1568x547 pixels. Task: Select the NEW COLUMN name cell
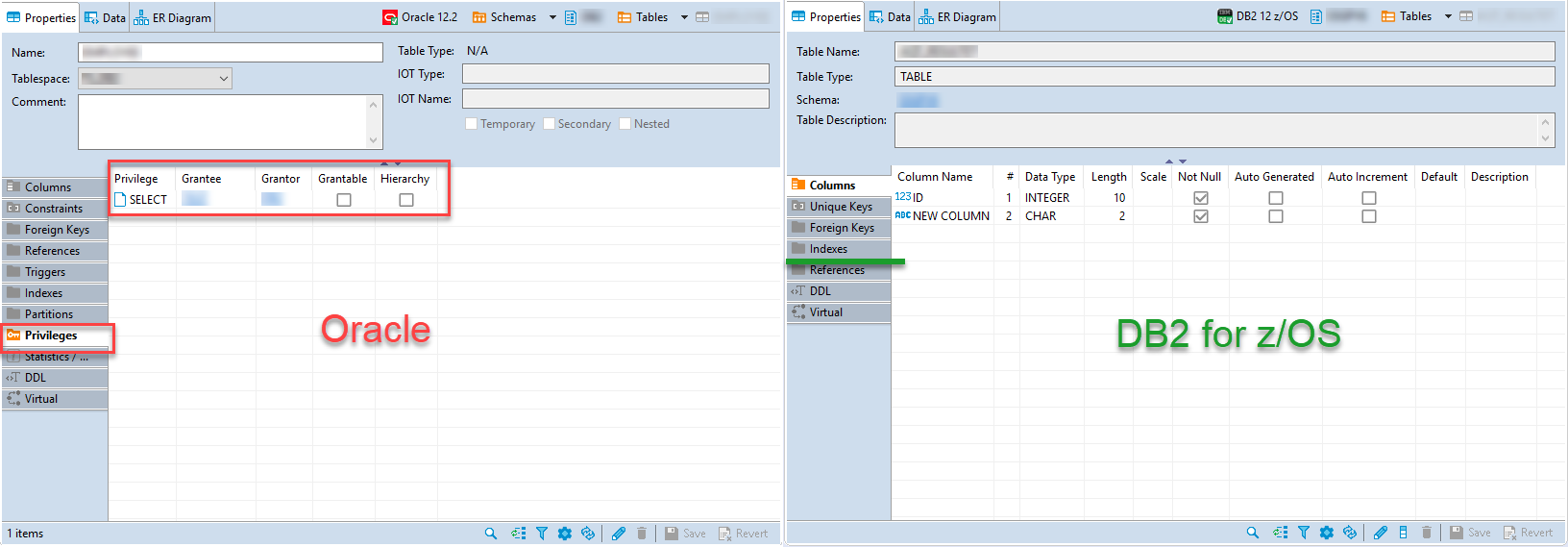coord(942,216)
